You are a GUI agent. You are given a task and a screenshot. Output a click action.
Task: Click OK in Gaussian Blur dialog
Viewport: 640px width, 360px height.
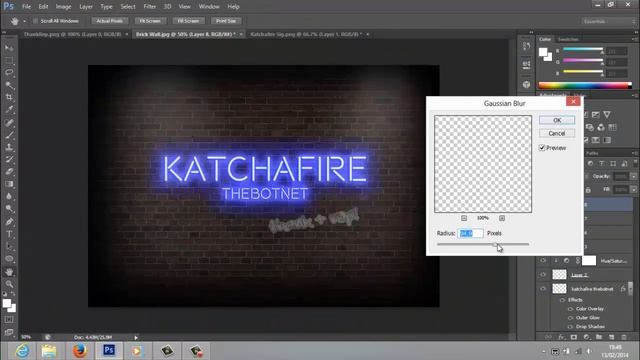(x=557, y=120)
